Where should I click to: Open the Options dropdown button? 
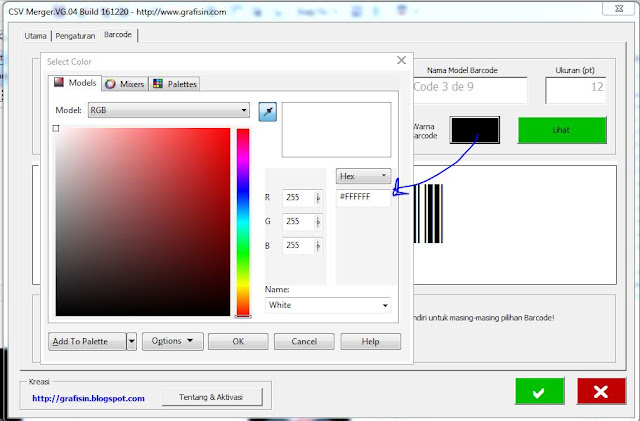pyautogui.click(x=172, y=341)
